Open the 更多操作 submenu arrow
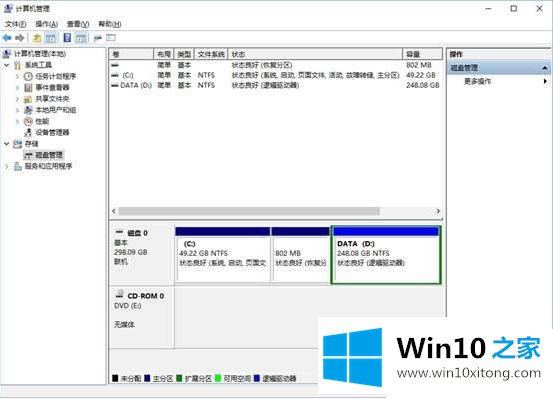This screenshot has height=399, width=553. point(545,81)
